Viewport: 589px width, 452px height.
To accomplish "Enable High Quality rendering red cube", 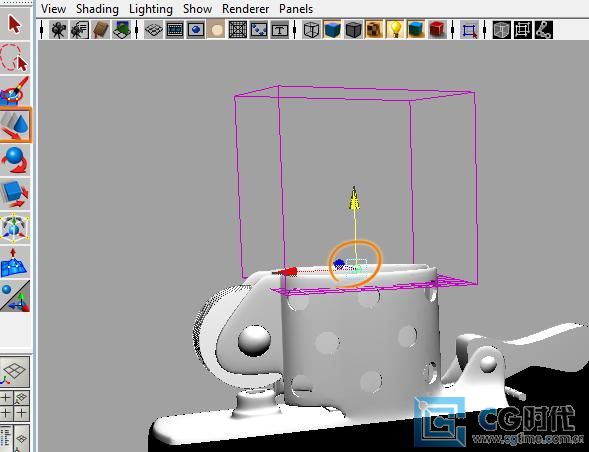I will pyautogui.click(x=437, y=30).
